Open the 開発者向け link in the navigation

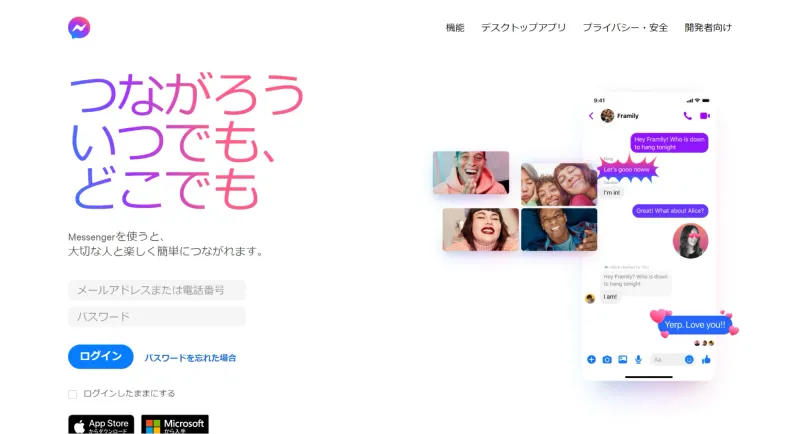point(708,28)
